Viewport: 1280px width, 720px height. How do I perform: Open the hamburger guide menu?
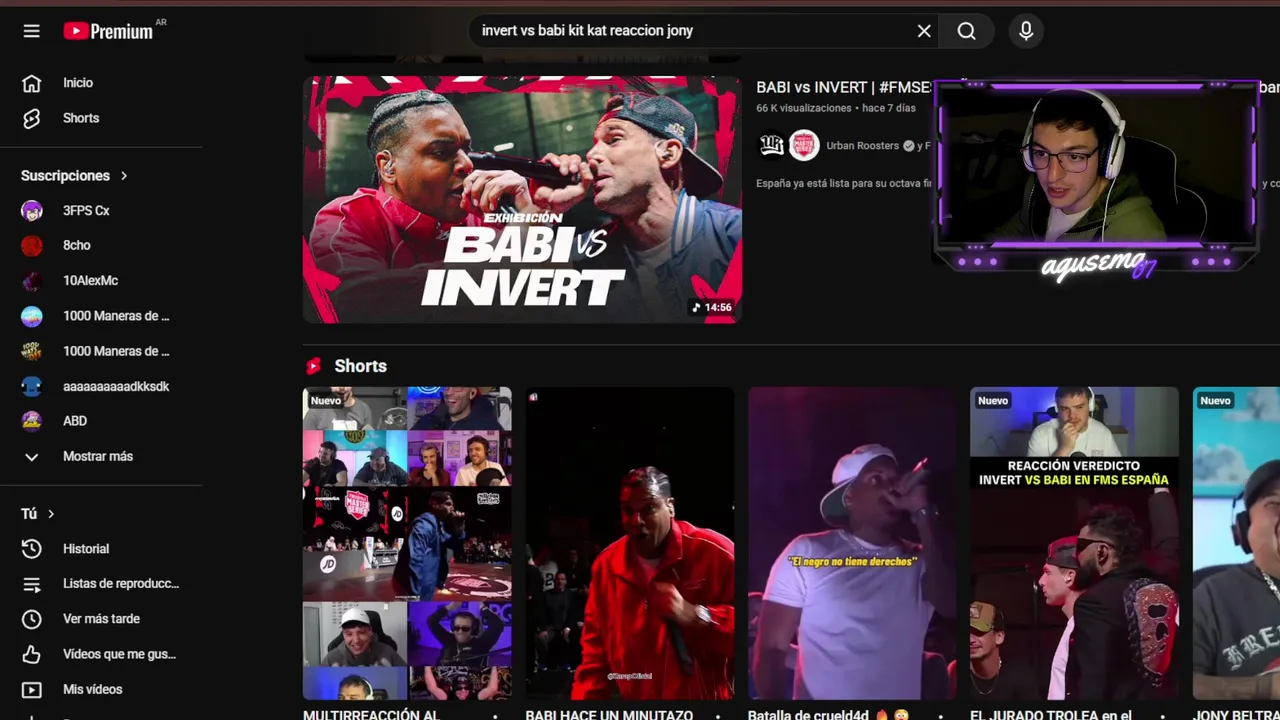[32, 31]
